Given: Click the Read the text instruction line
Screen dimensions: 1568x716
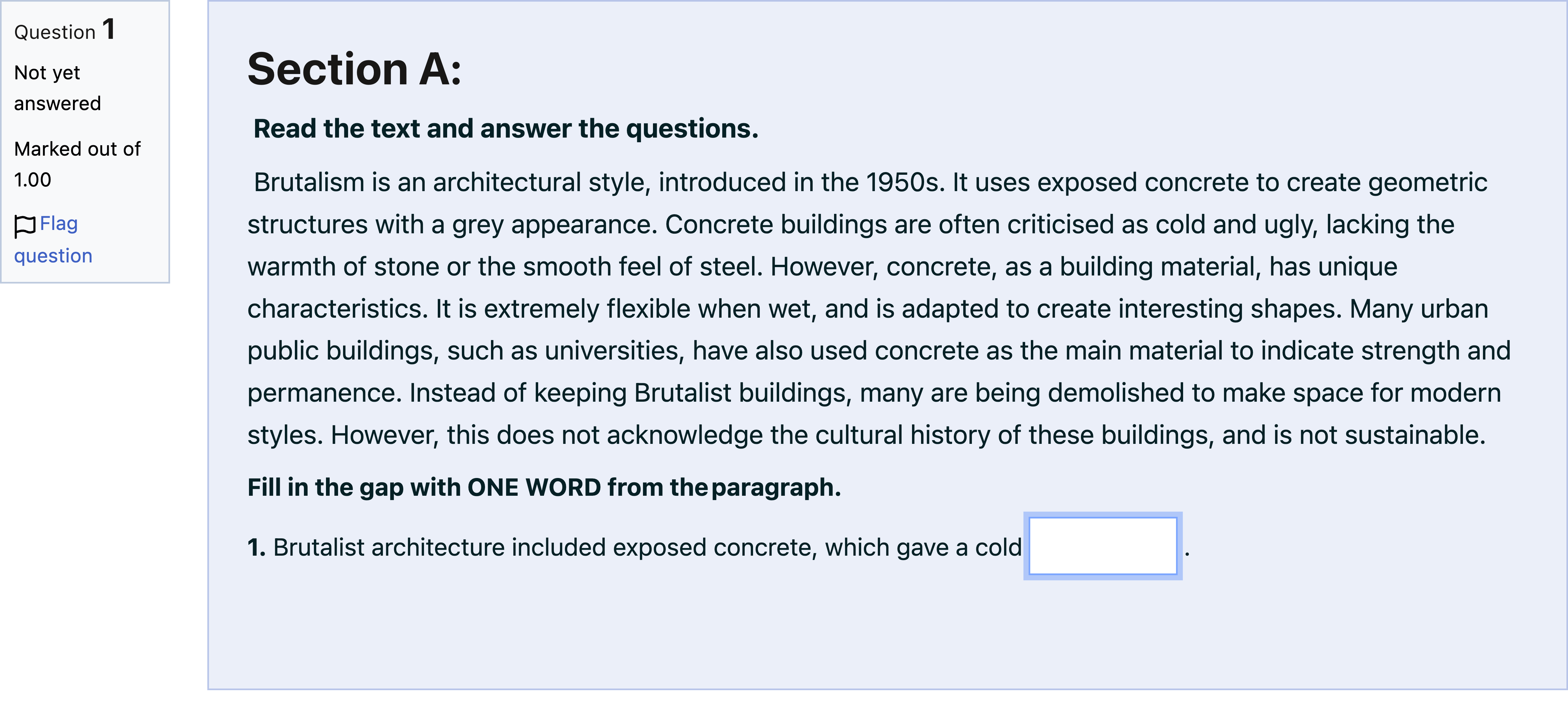Looking at the screenshot, I should 506,129.
